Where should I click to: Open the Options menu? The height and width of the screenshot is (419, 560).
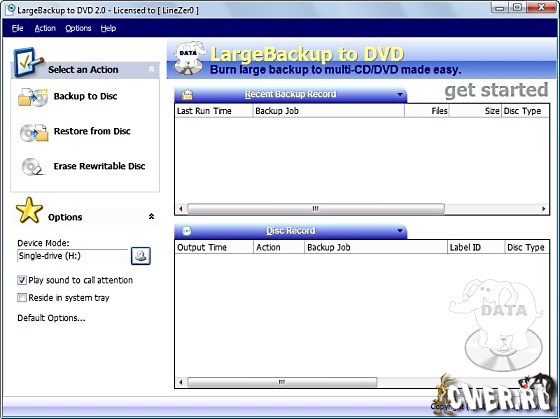point(78,28)
